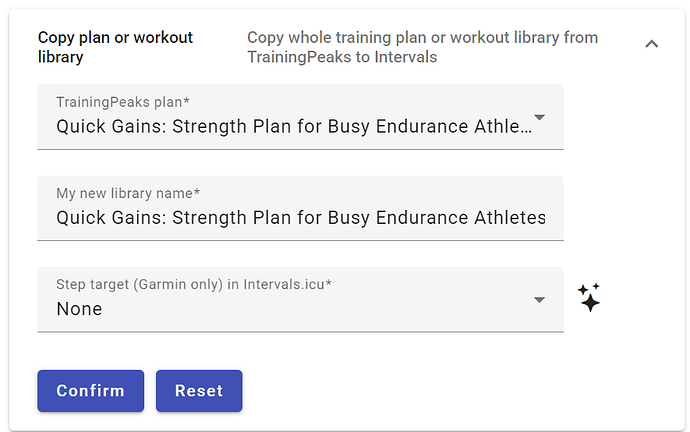Click "TrainingPeaks to Intervals" in the description
This screenshot has width=690, height=432.
(x=342, y=58)
